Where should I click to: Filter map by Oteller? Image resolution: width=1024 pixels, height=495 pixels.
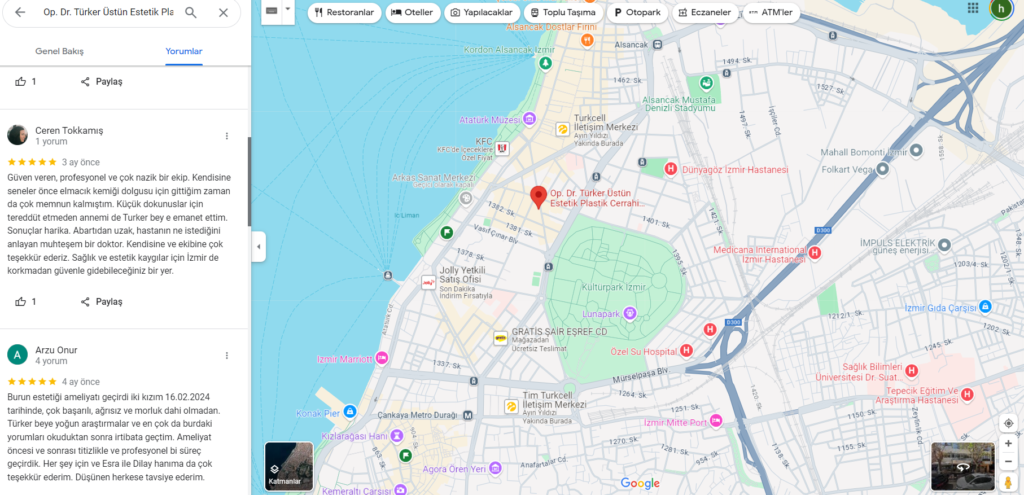tap(413, 12)
